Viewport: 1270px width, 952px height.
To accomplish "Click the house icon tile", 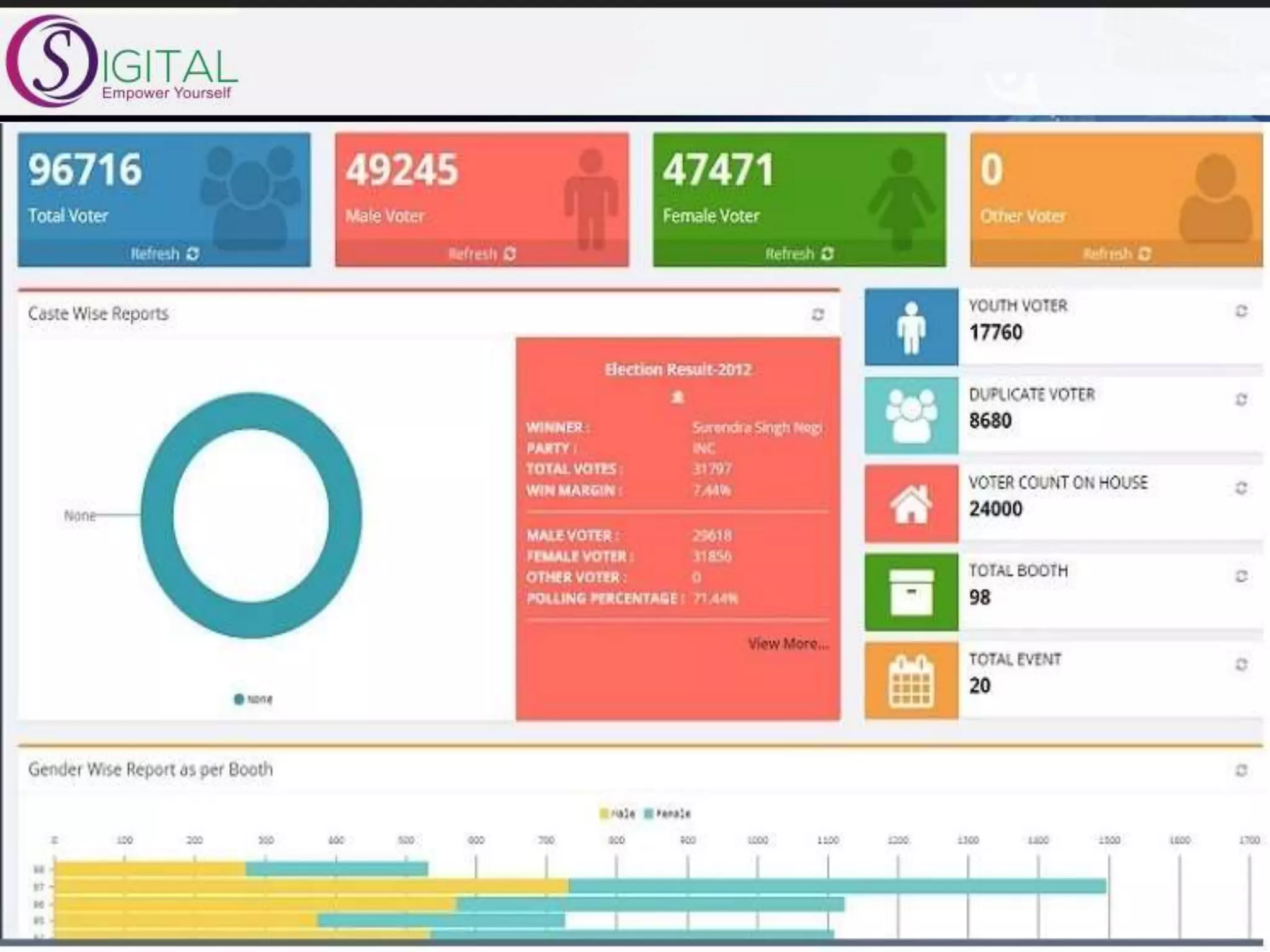I will 911,504.
